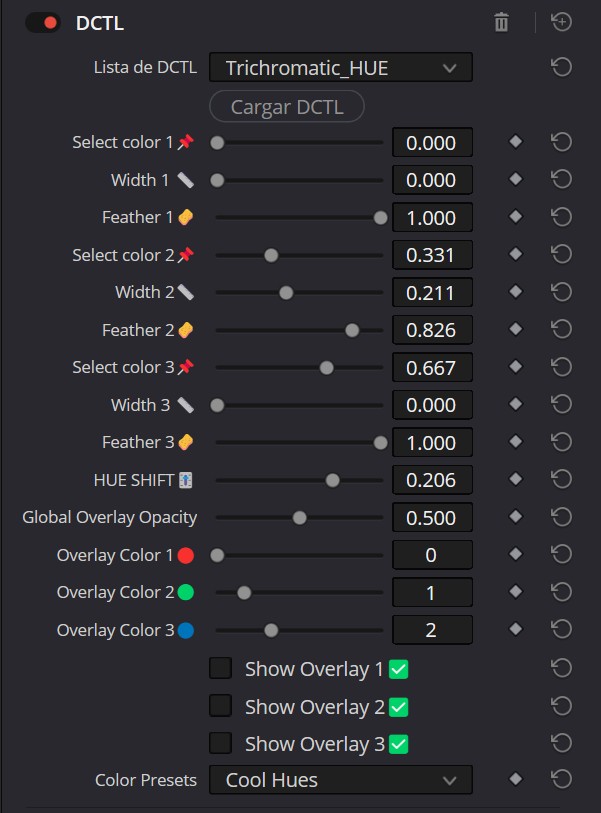Add keyframe for Select color 1
Screen dimensions: 601x813
[x=516, y=143]
